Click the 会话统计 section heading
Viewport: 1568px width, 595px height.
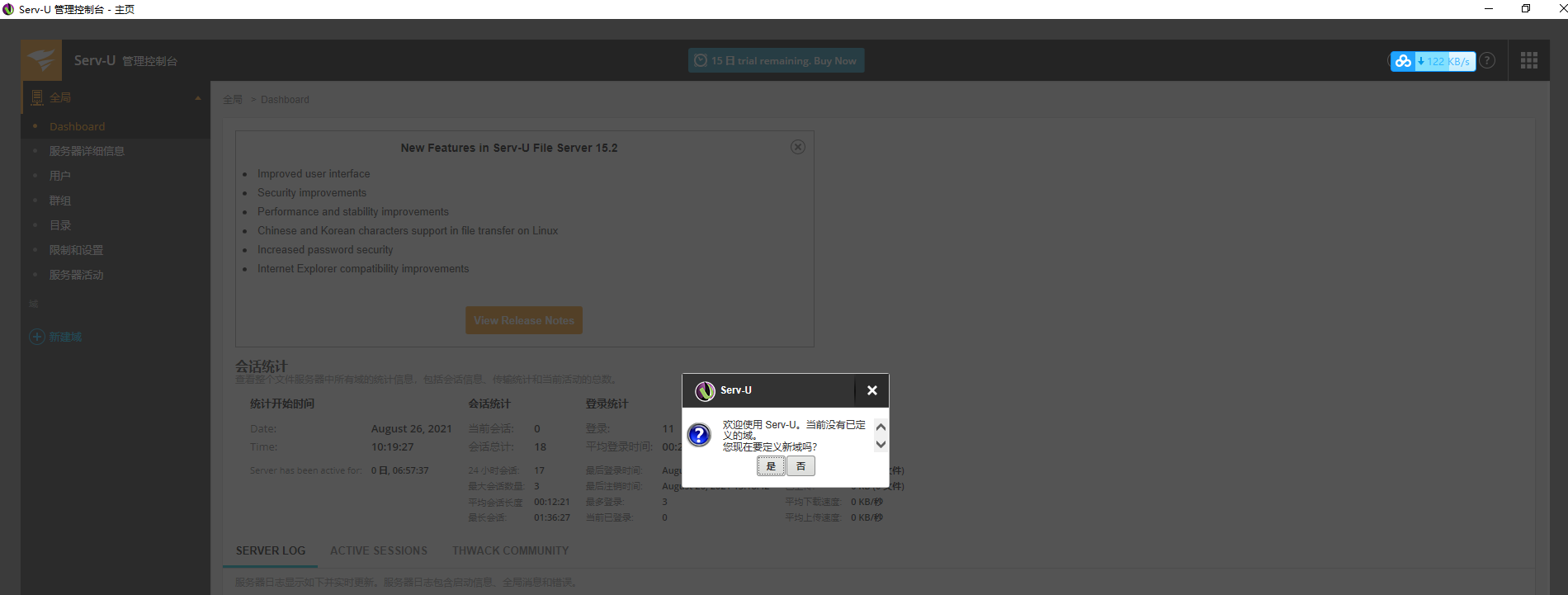[262, 366]
